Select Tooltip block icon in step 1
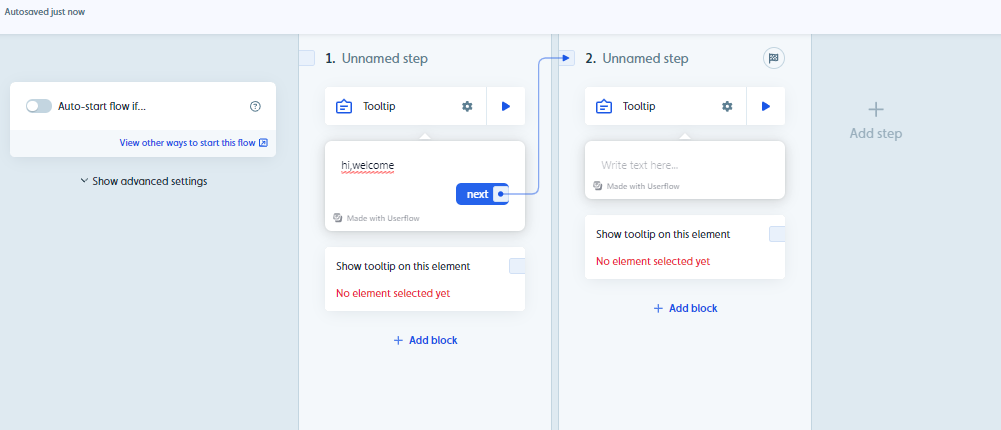Screen dimensions: 1001x430 click(344, 107)
